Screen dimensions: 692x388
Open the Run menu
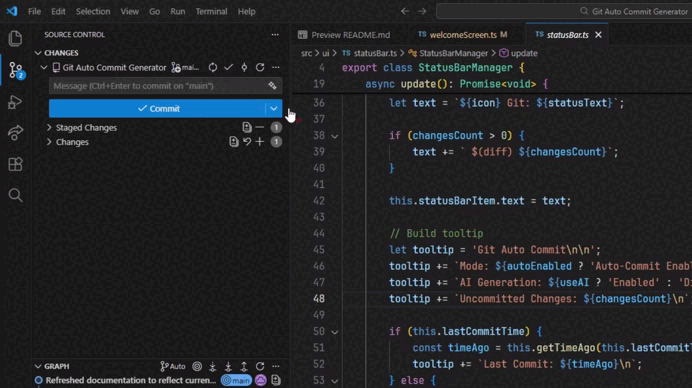point(177,11)
